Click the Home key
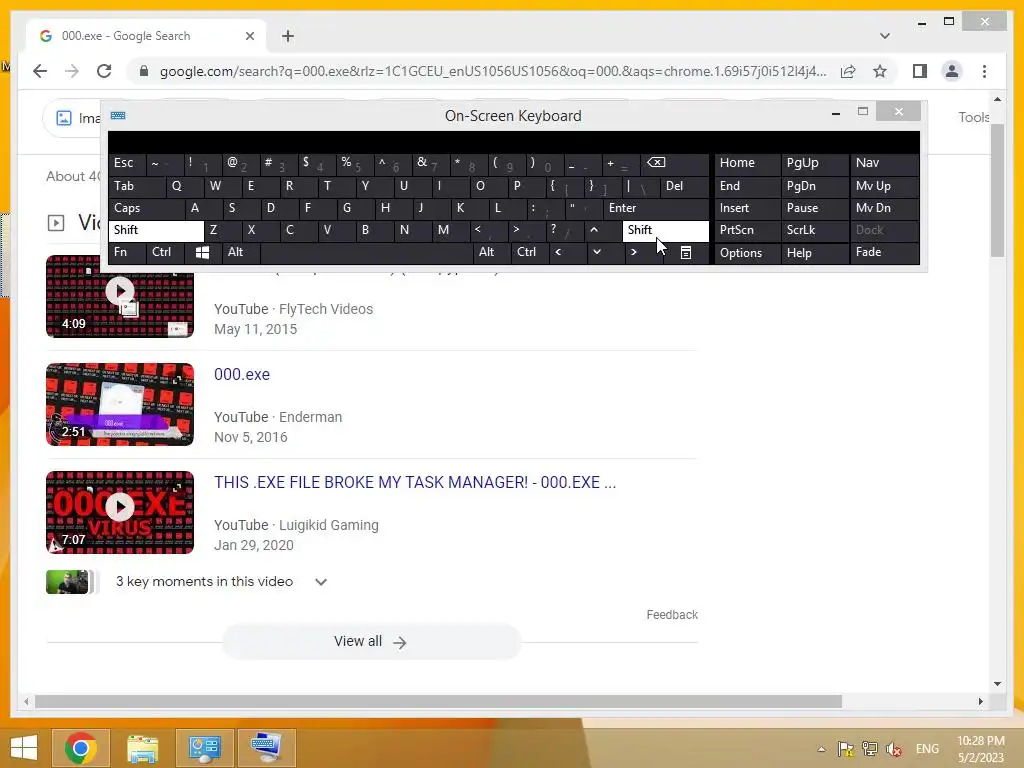1024x768 pixels. pyautogui.click(x=747, y=163)
